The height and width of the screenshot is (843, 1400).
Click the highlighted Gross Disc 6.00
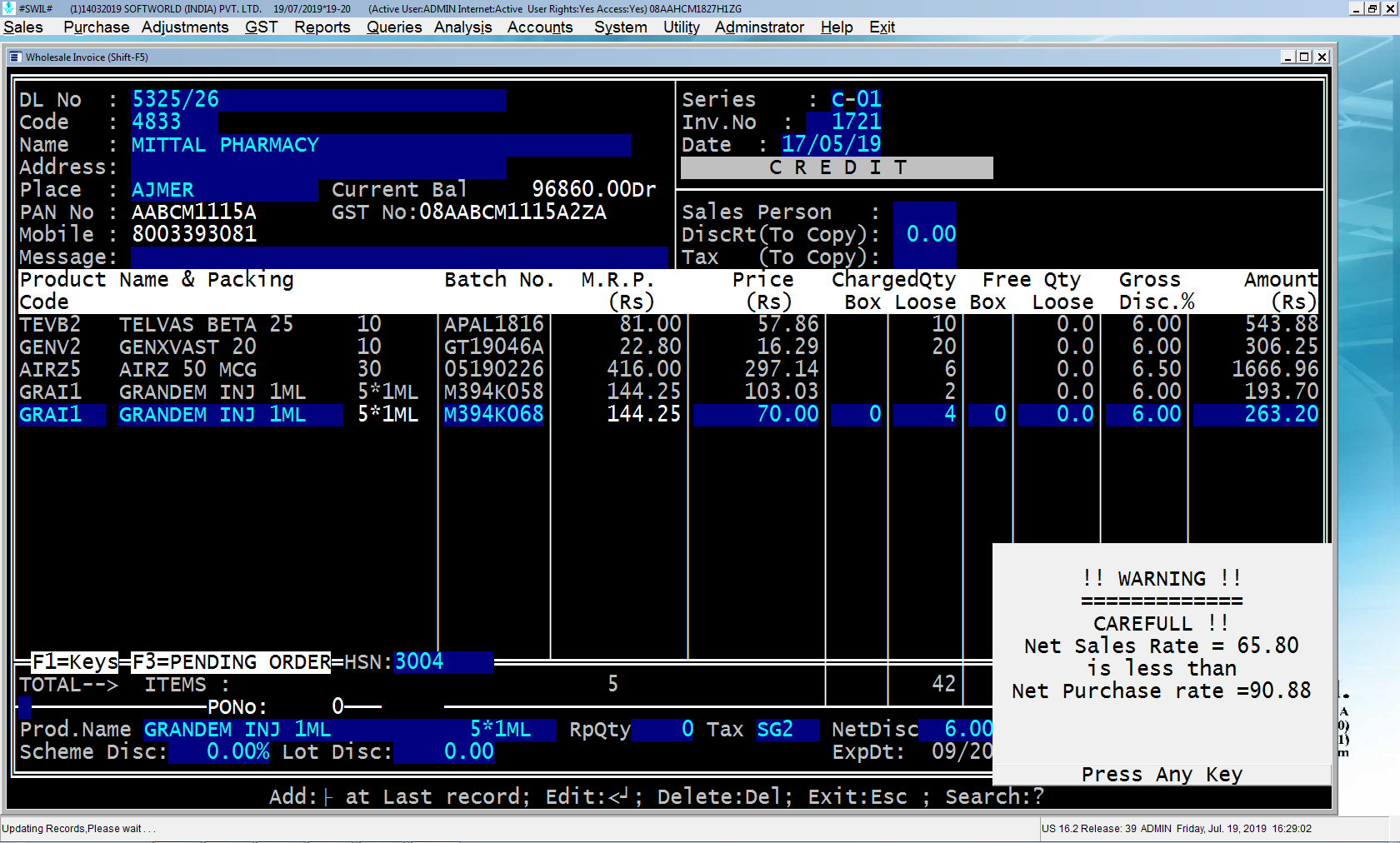1144,414
